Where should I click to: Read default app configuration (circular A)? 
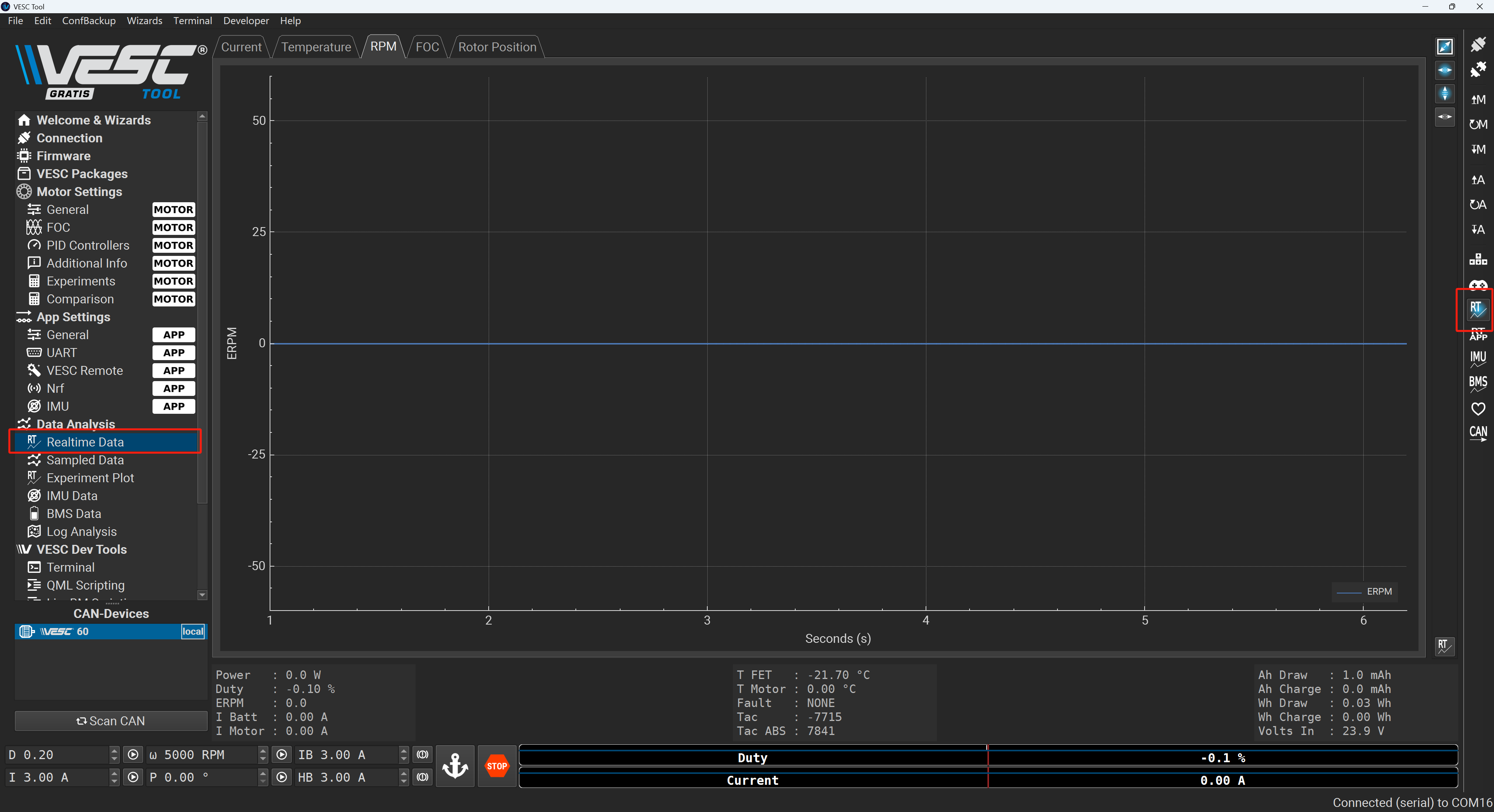pos(1478,205)
